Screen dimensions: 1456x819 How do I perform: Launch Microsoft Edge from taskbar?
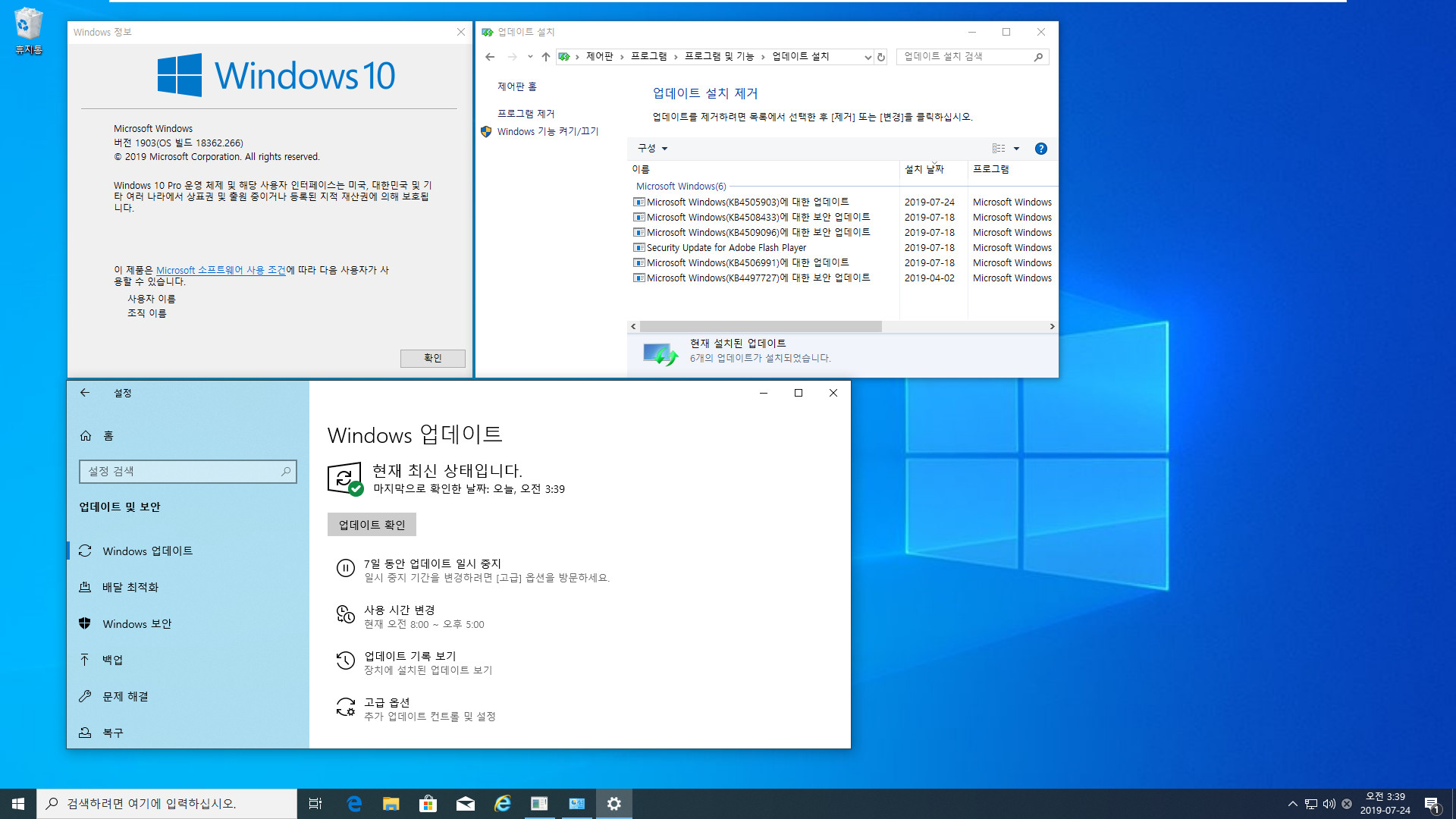(354, 804)
